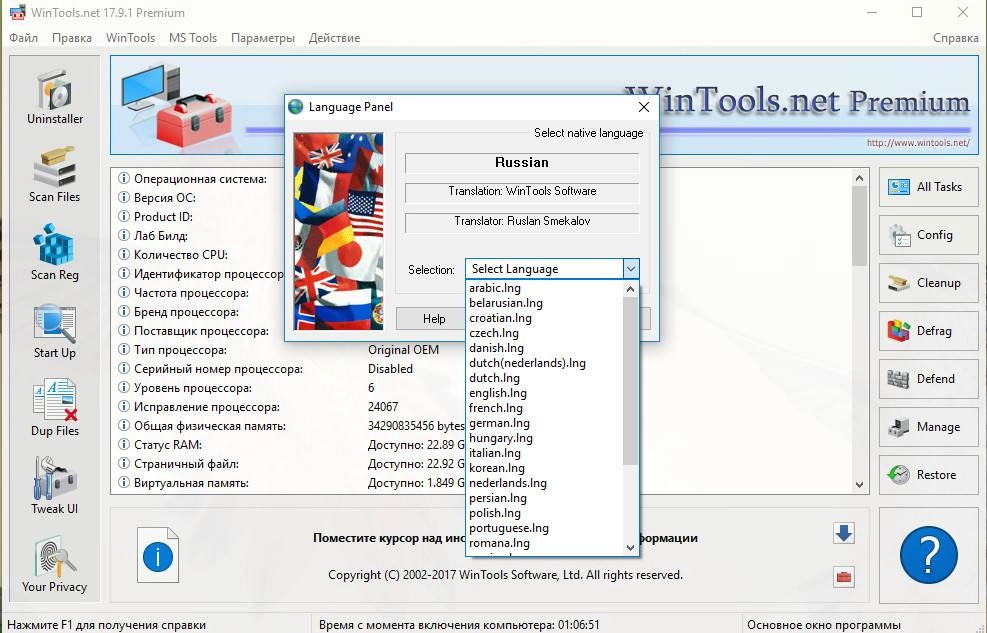Choose german.lng language

(544, 423)
